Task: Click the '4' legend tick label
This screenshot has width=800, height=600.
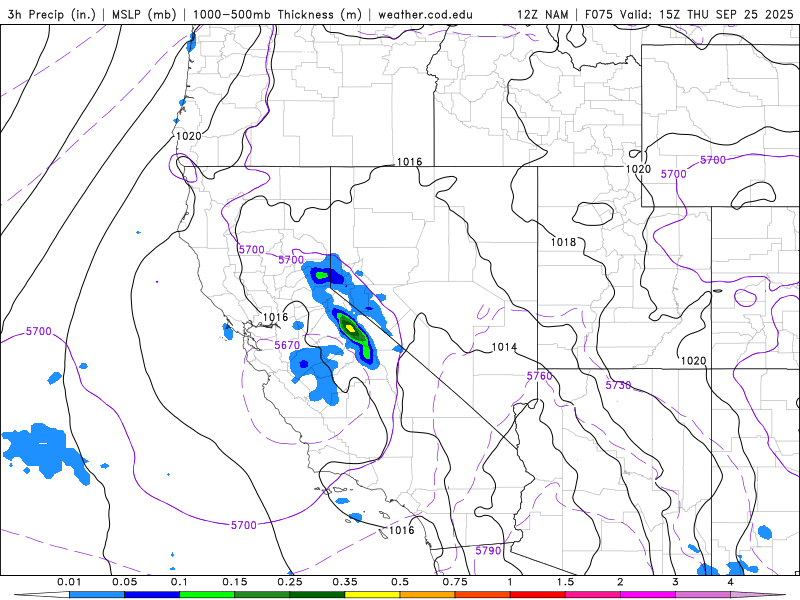Action: click(x=731, y=582)
